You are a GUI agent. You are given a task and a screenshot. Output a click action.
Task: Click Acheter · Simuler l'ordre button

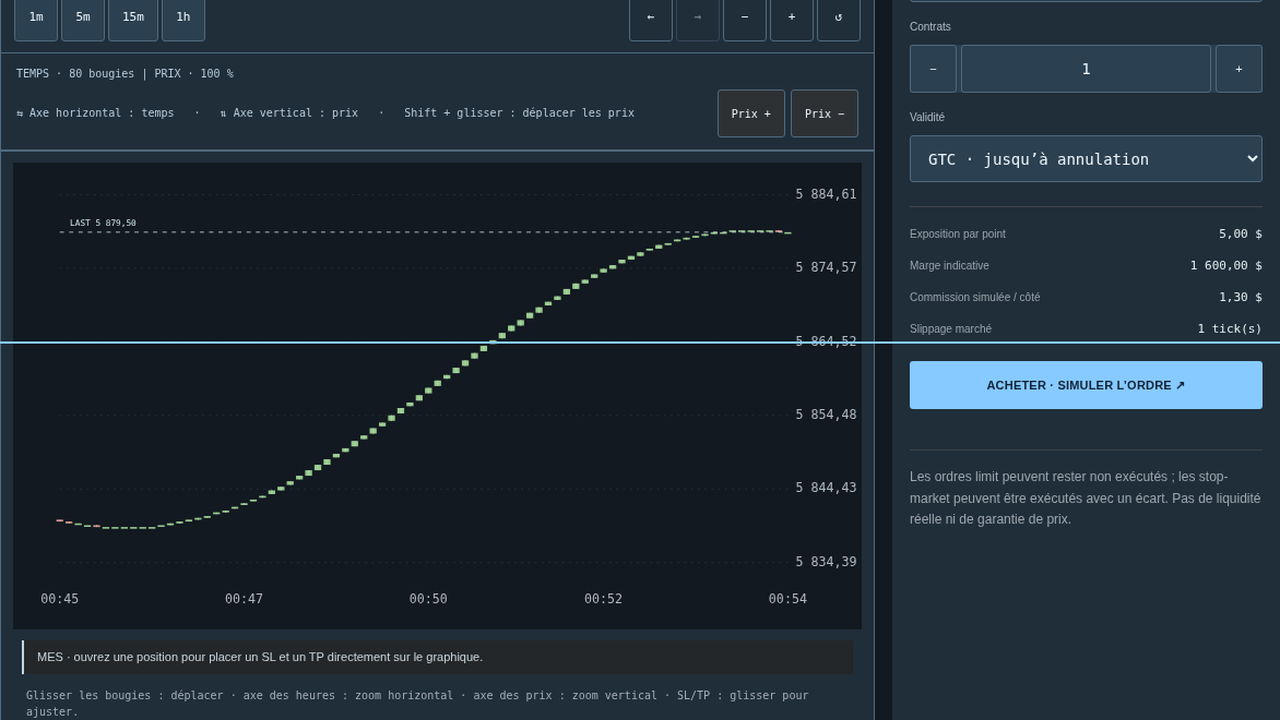(1086, 385)
